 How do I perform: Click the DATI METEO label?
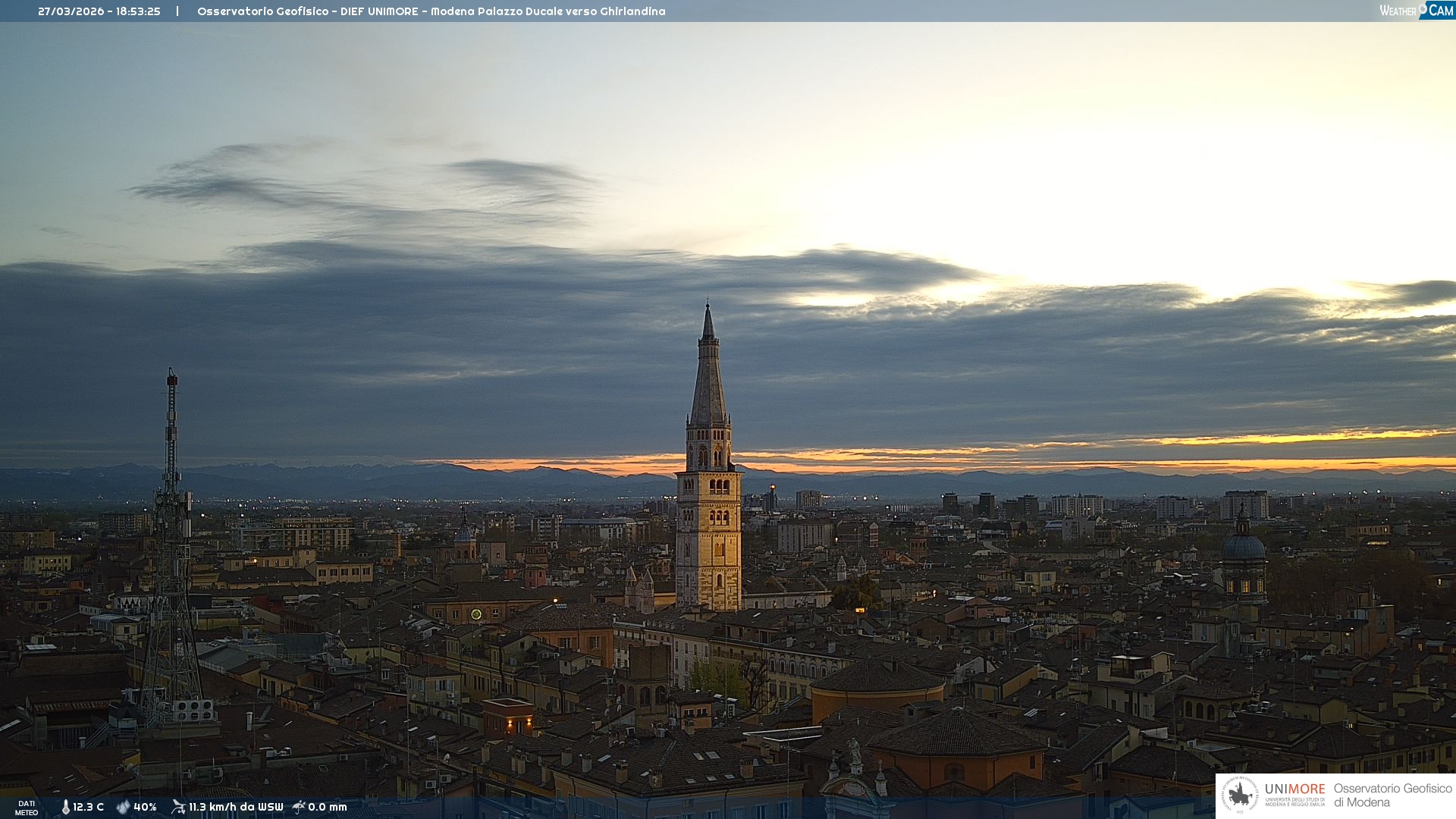tap(27, 808)
